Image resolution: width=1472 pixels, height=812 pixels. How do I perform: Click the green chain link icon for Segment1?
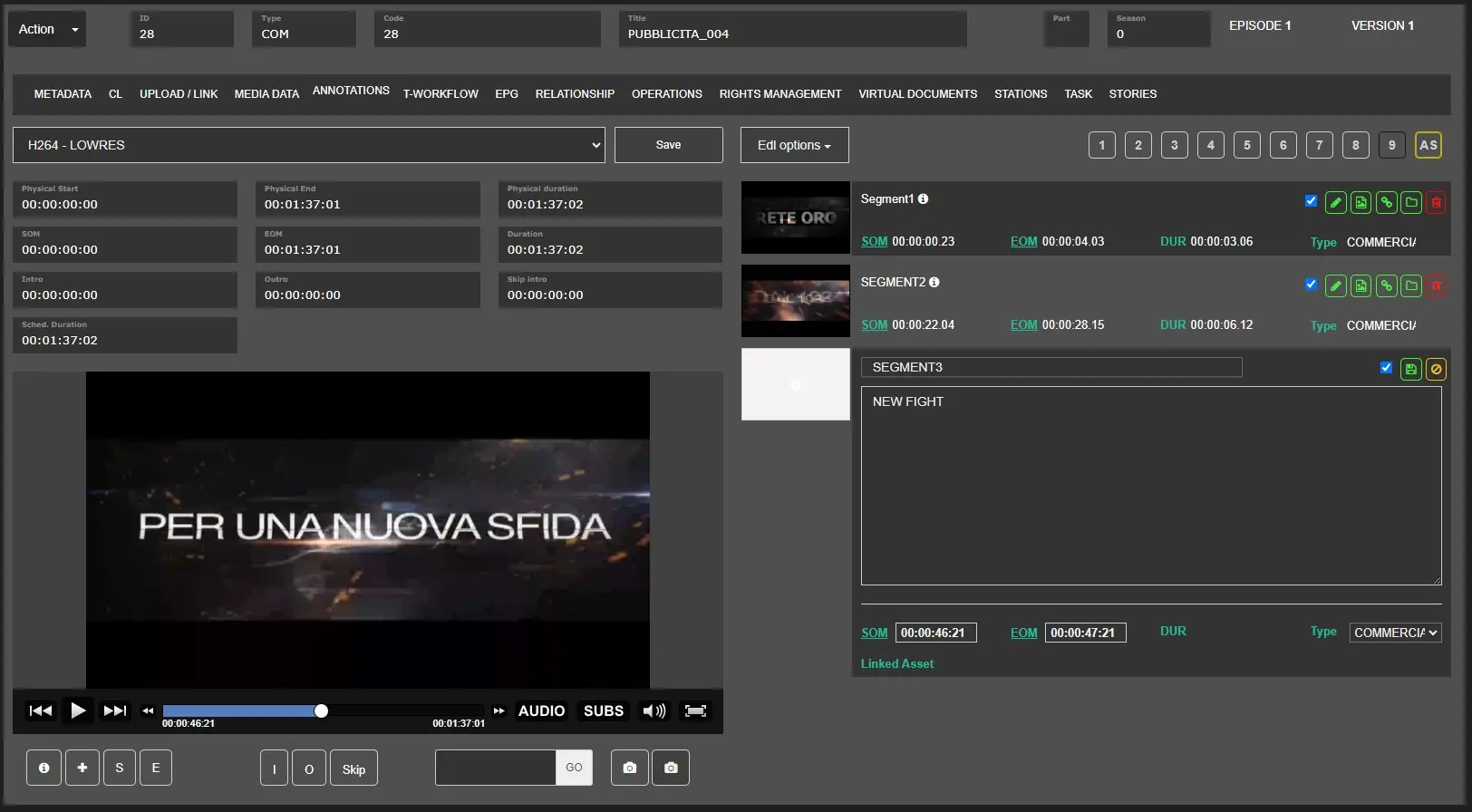[1386, 203]
